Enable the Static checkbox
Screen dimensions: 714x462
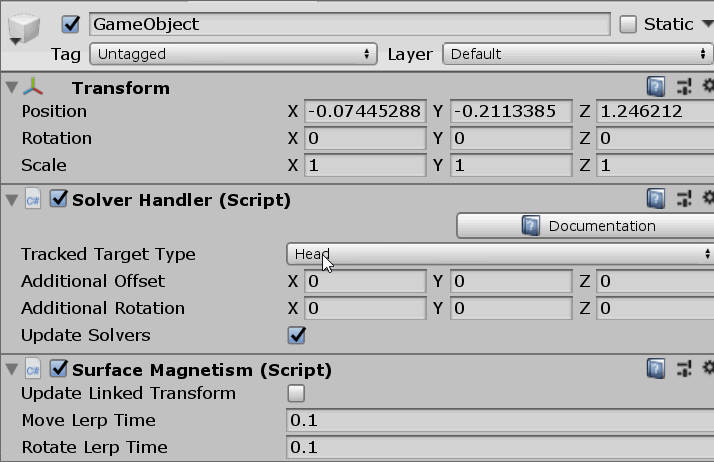tap(628, 24)
